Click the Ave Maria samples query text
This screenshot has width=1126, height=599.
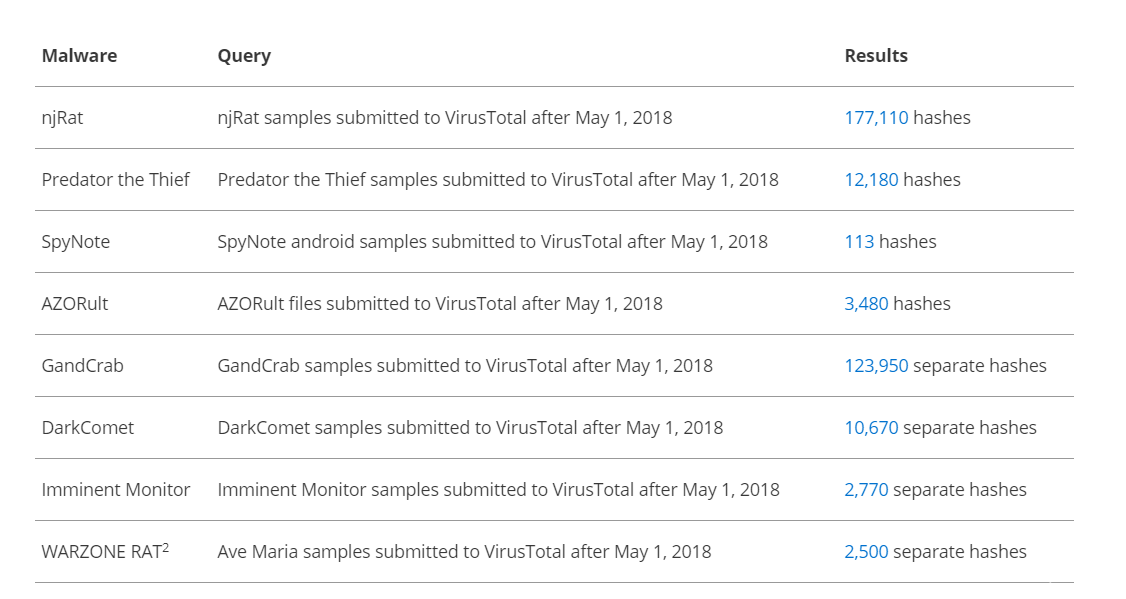[464, 552]
